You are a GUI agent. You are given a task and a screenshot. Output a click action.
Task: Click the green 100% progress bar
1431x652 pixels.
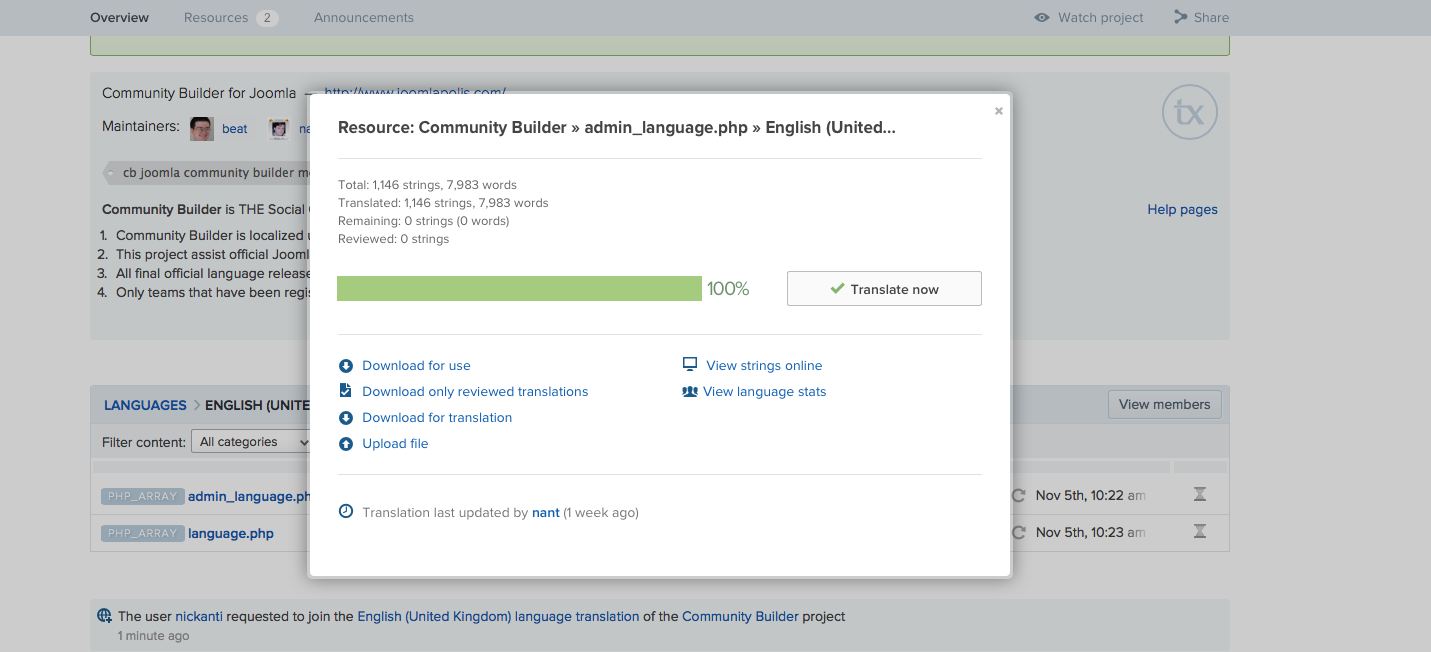pyautogui.click(x=519, y=289)
